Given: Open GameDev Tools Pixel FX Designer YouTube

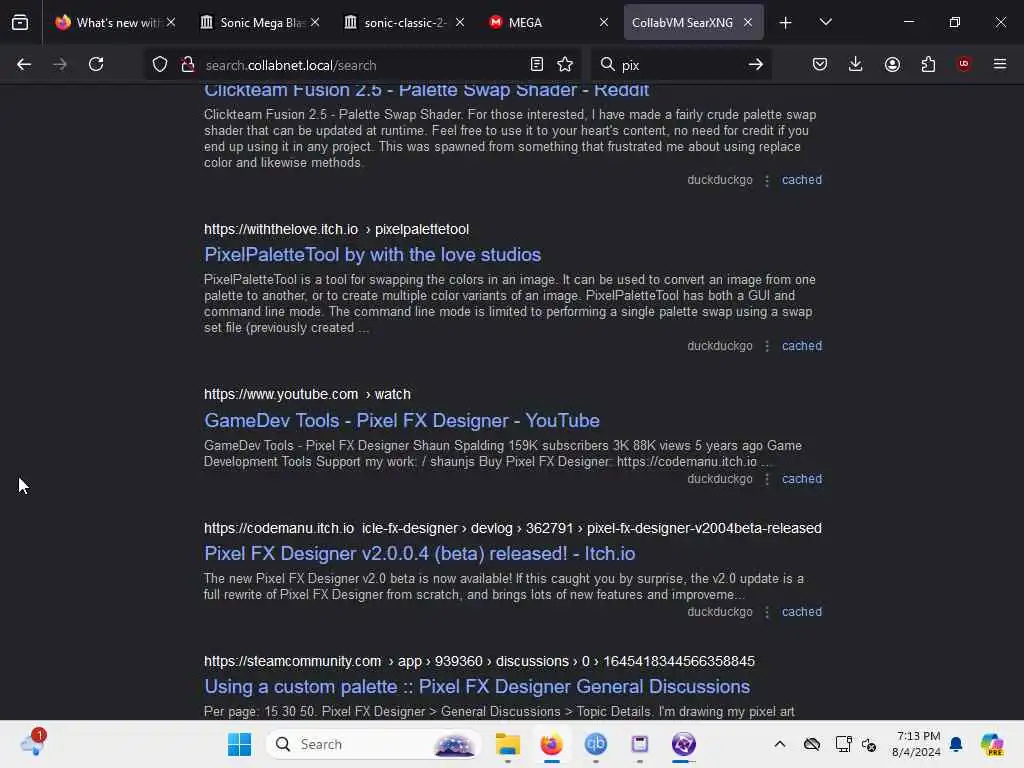Looking at the screenshot, I should [402, 421].
